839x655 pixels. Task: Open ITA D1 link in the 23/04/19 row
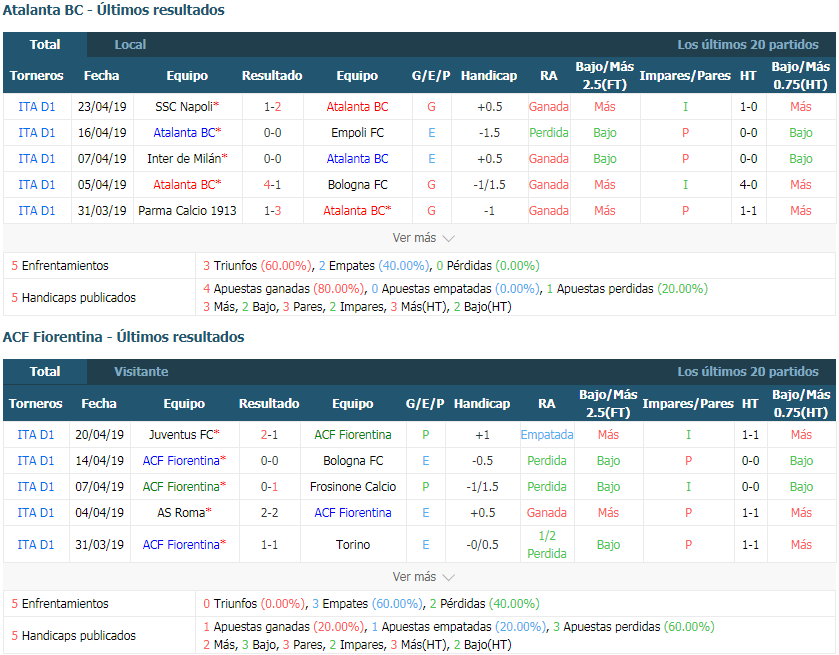(x=36, y=106)
